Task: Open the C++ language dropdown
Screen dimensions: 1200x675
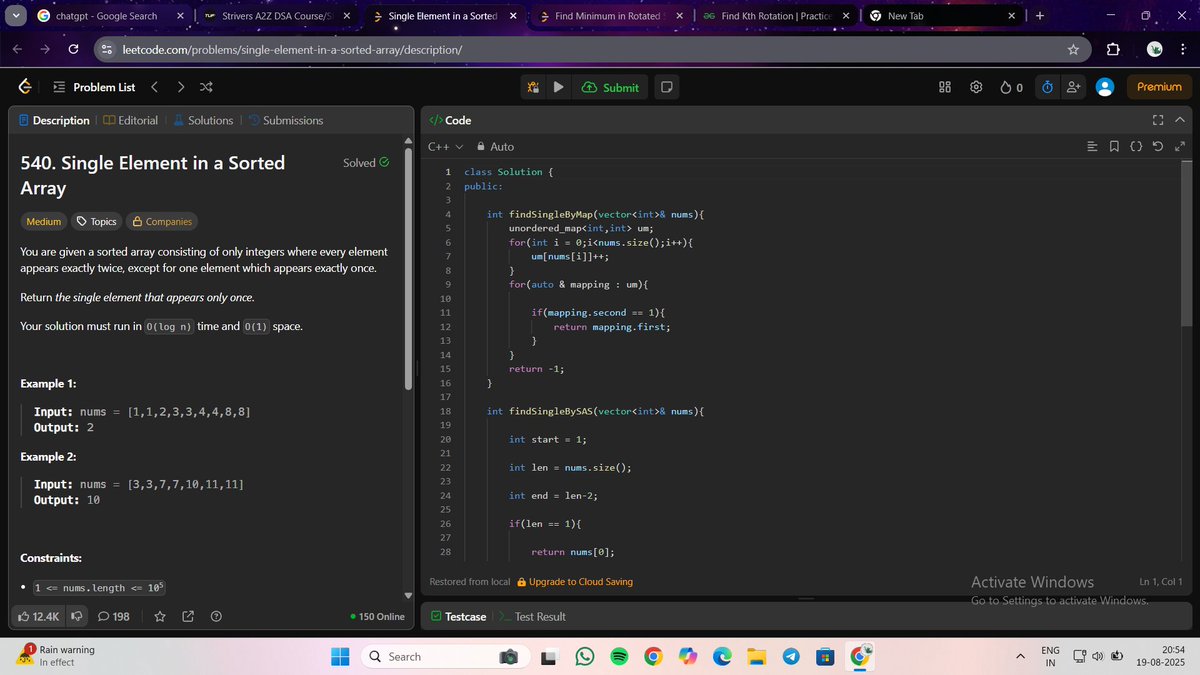Action: click(x=445, y=146)
